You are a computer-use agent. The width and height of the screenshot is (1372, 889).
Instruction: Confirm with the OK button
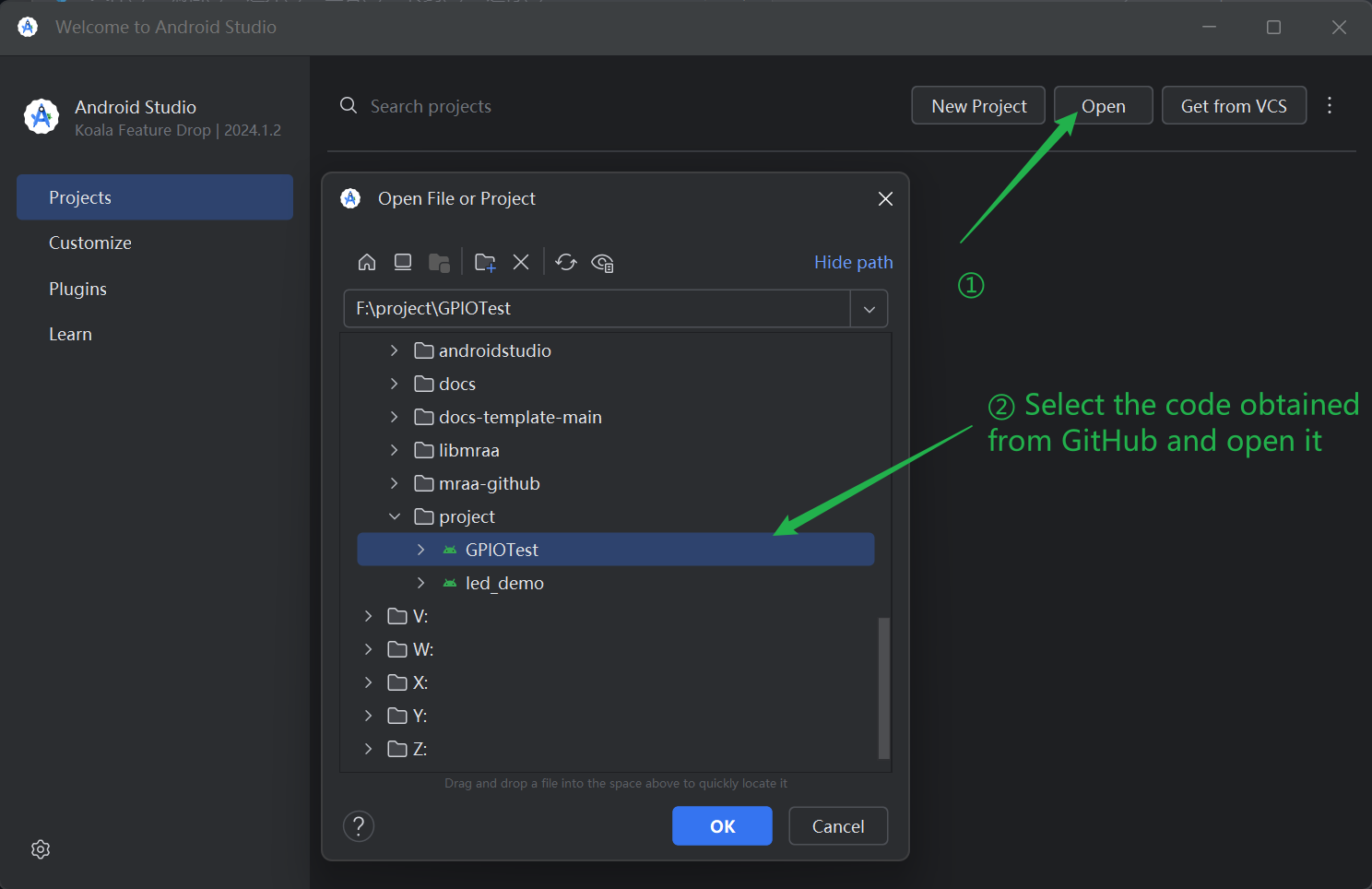pyautogui.click(x=722, y=826)
